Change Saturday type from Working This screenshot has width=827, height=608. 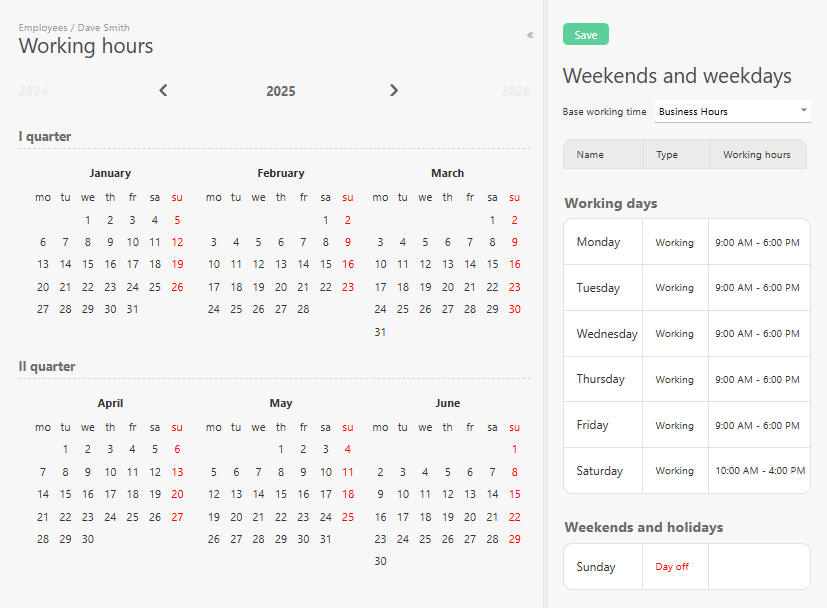click(x=674, y=471)
